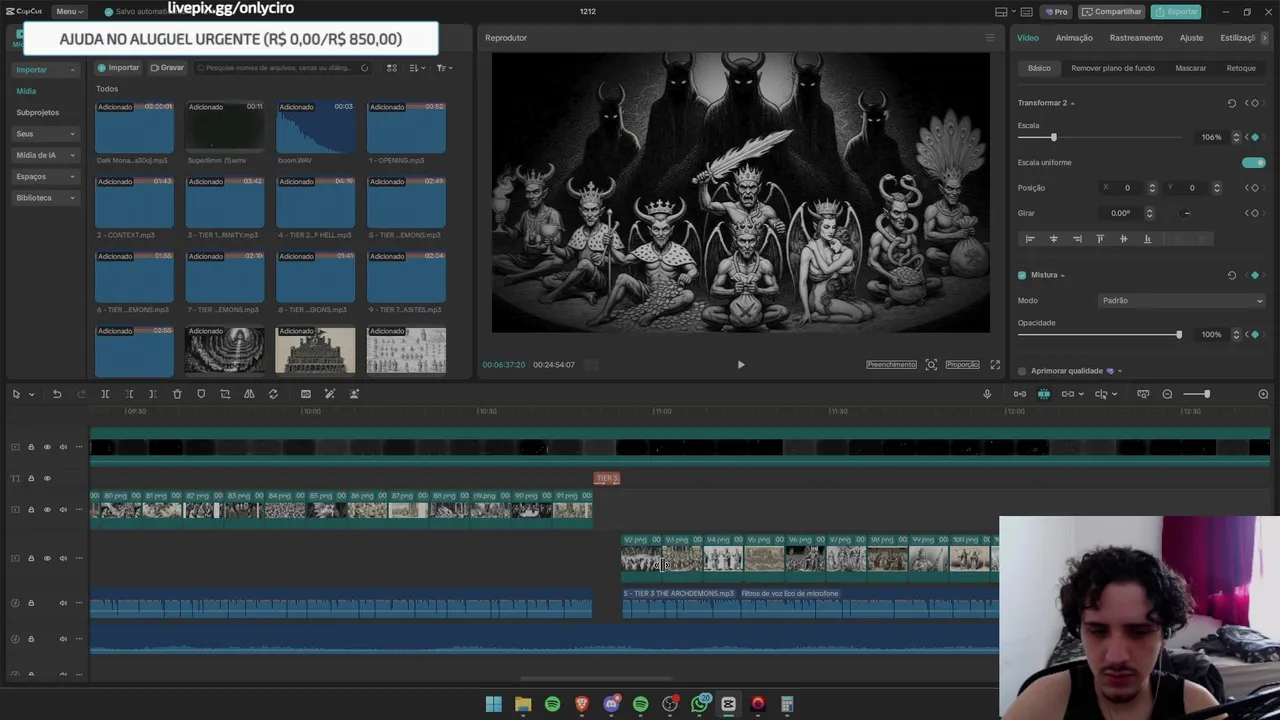Click the Undo arrow in timeline toolbar

pos(57,394)
